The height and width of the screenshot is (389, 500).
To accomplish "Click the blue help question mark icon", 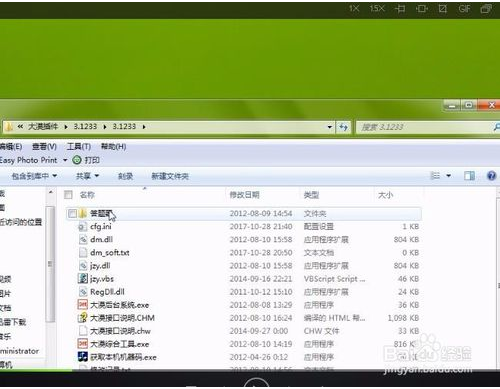I will (x=491, y=176).
